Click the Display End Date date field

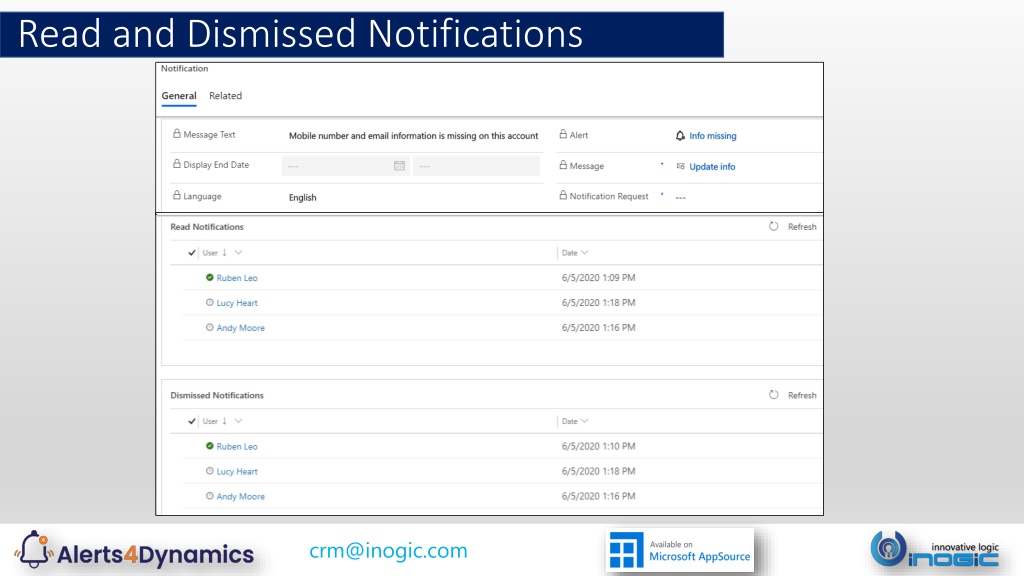point(345,166)
